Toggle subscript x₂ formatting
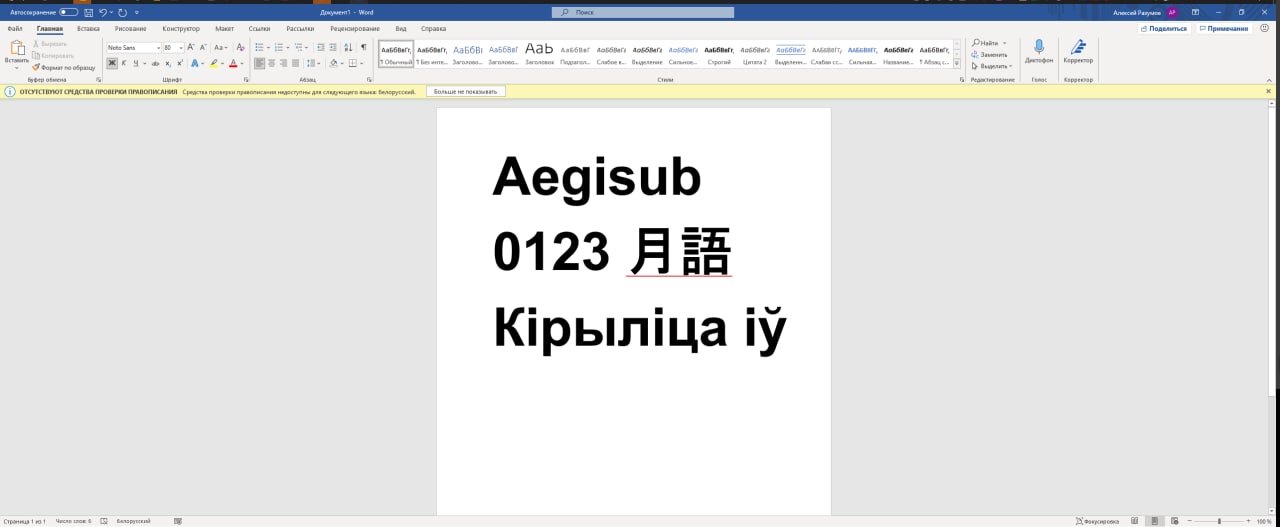 168,63
